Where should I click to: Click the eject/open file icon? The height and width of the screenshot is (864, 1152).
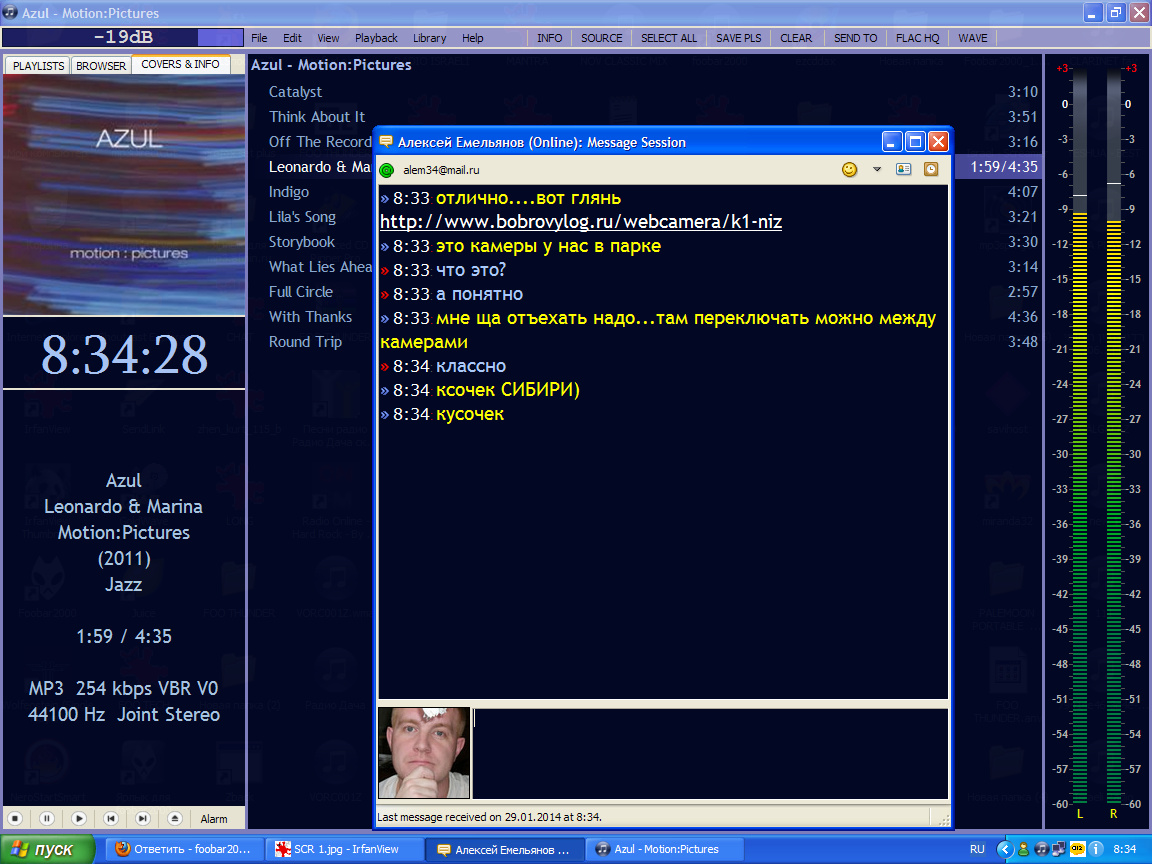click(x=174, y=818)
